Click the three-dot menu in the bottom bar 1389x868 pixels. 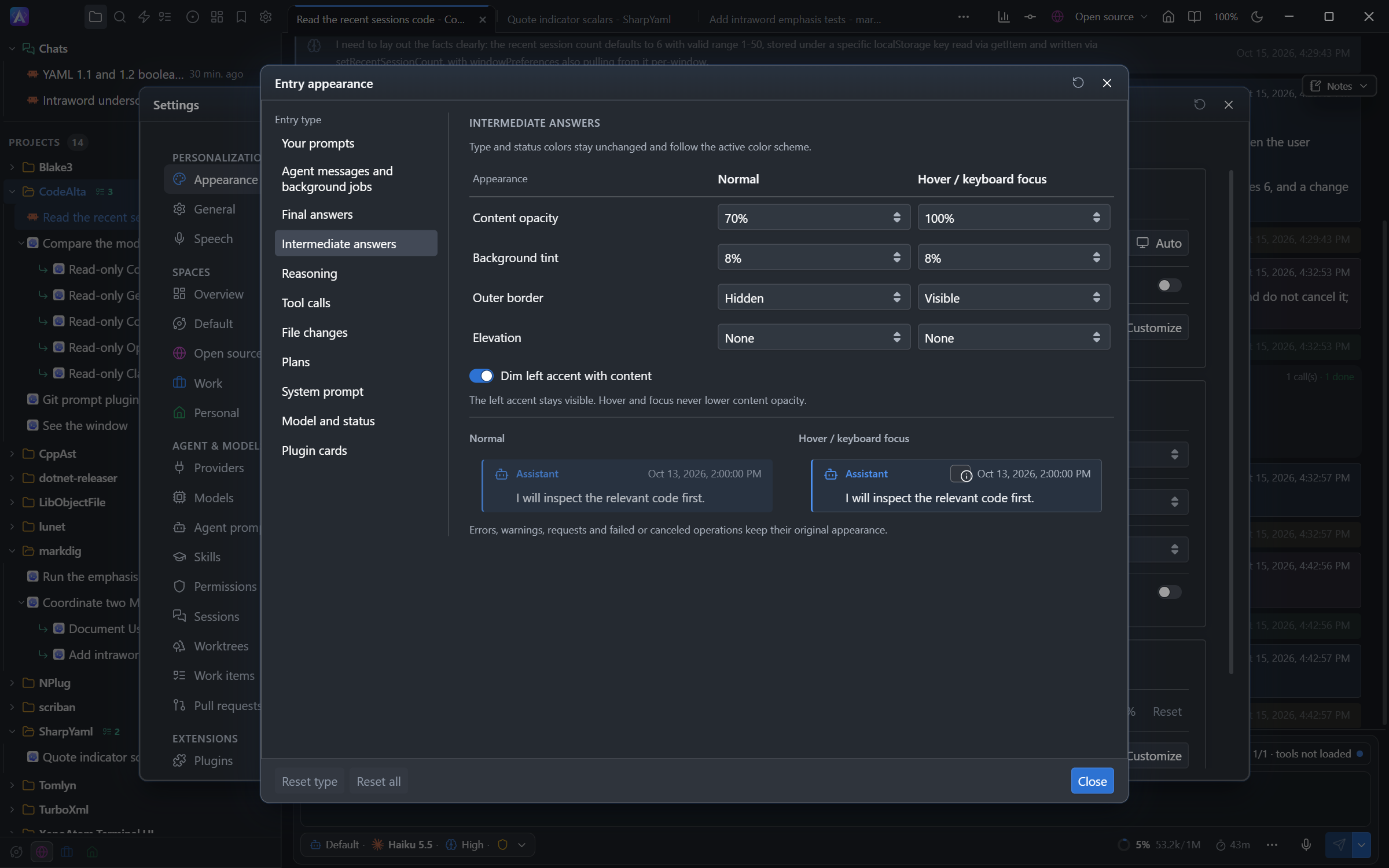[x=1272, y=844]
